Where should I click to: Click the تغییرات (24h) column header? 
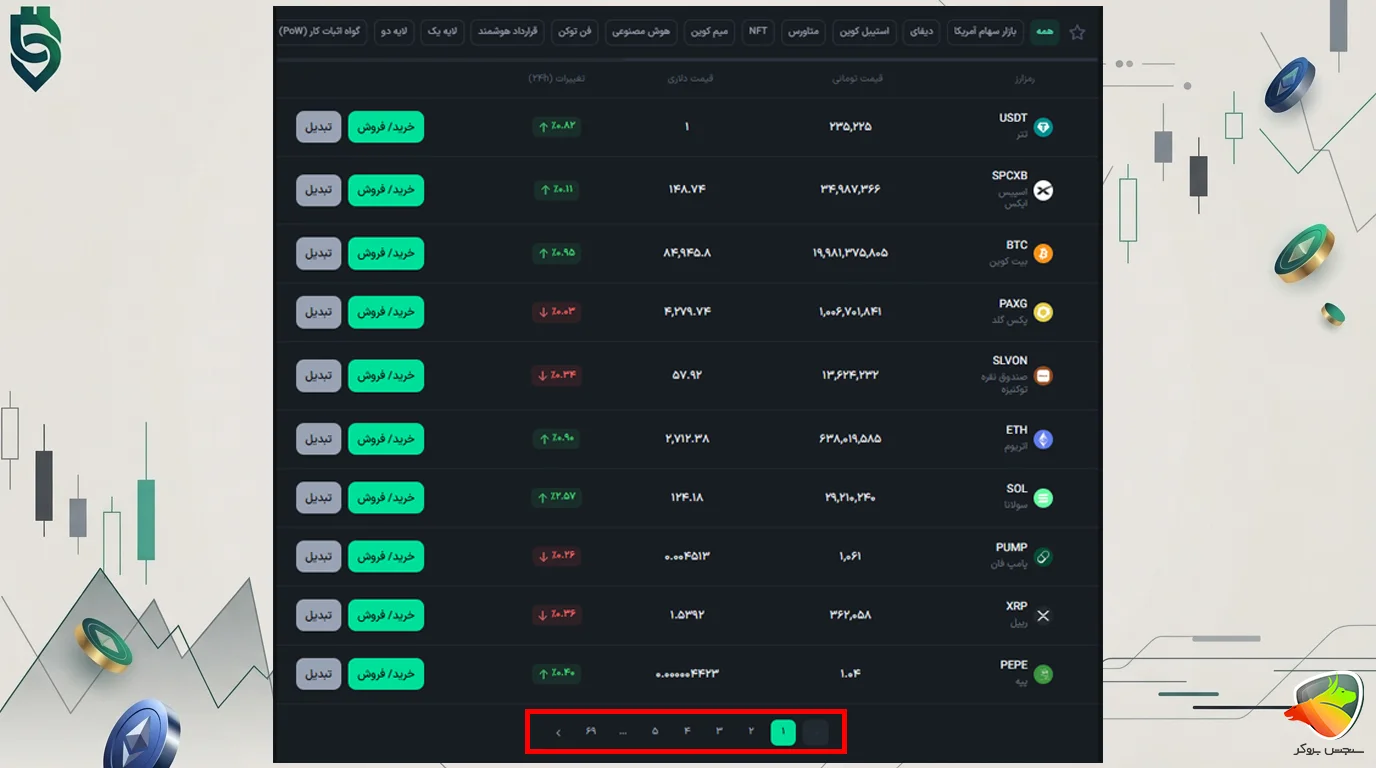557,78
